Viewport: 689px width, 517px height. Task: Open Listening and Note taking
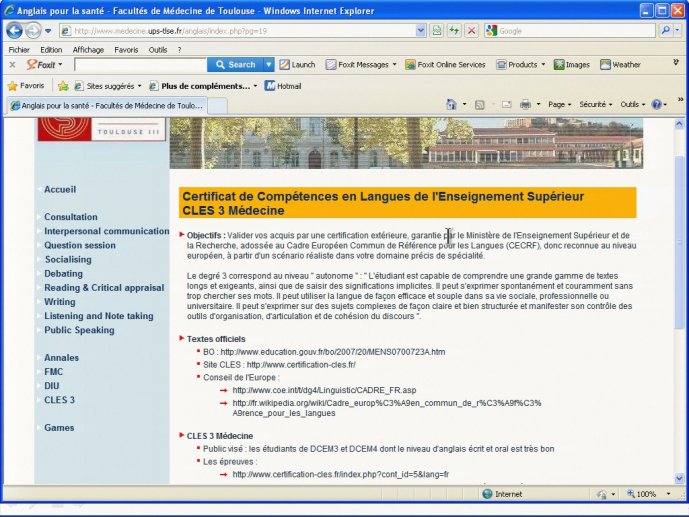pos(99,316)
